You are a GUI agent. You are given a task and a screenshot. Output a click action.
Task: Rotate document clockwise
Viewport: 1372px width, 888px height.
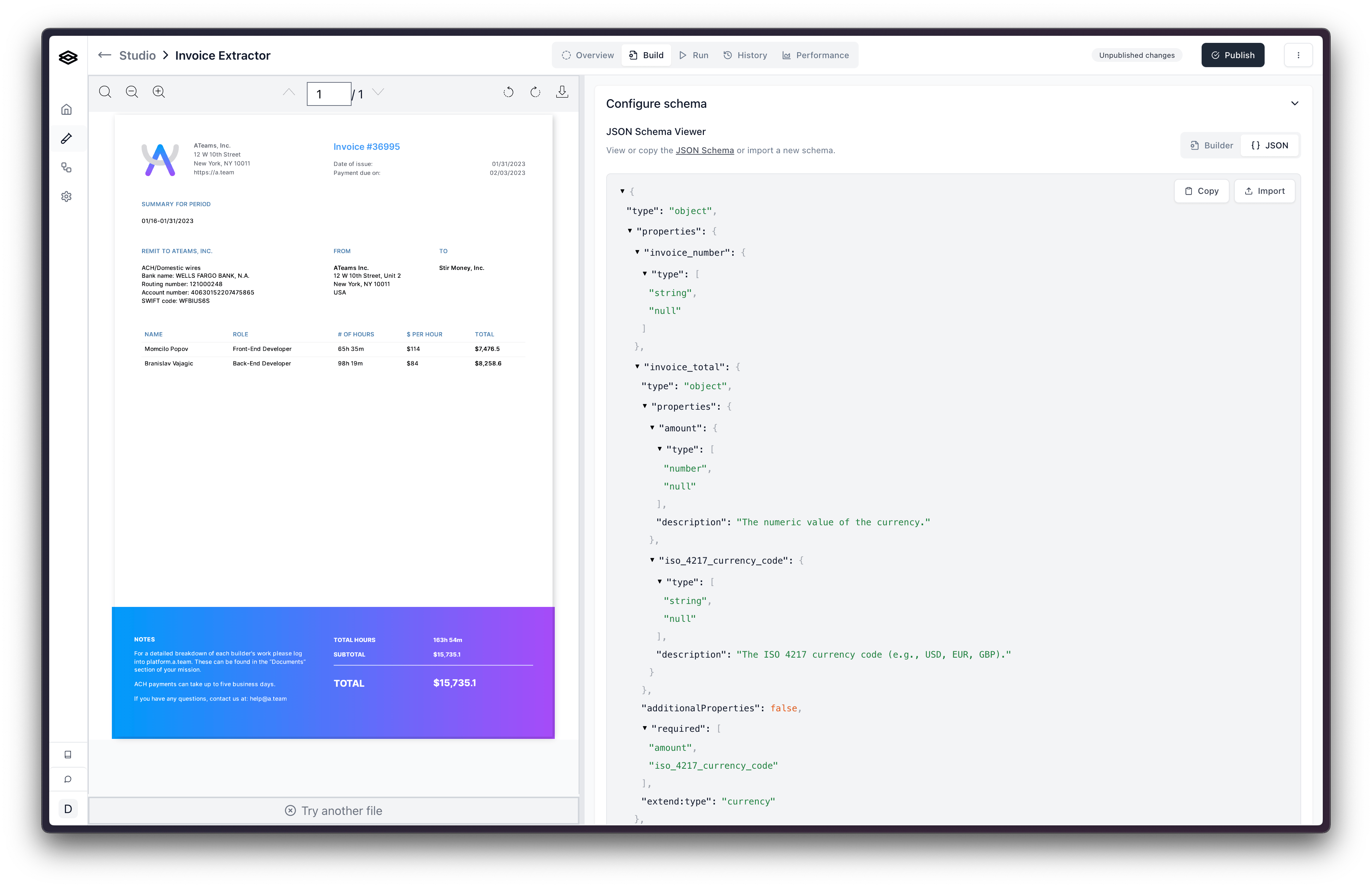535,92
